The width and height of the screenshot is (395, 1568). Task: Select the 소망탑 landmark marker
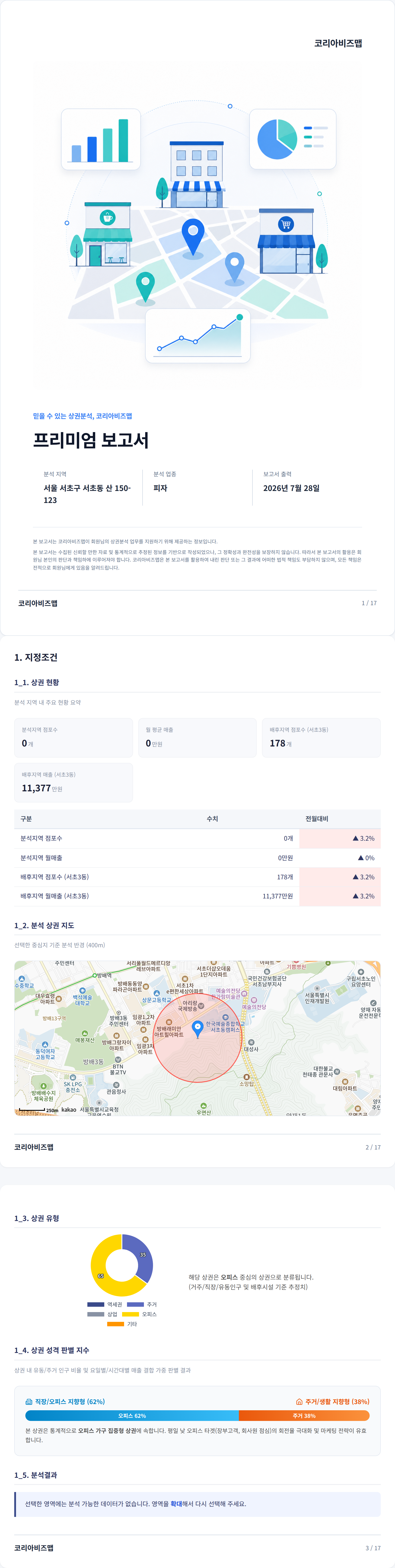[x=247, y=1077]
